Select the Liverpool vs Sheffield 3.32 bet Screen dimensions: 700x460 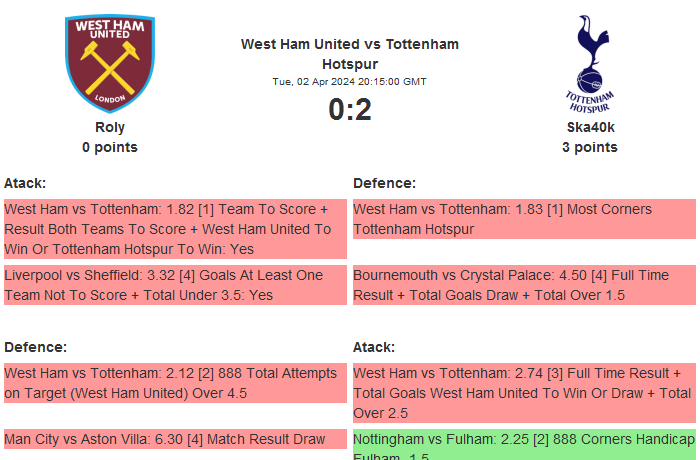click(x=175, y=285)
